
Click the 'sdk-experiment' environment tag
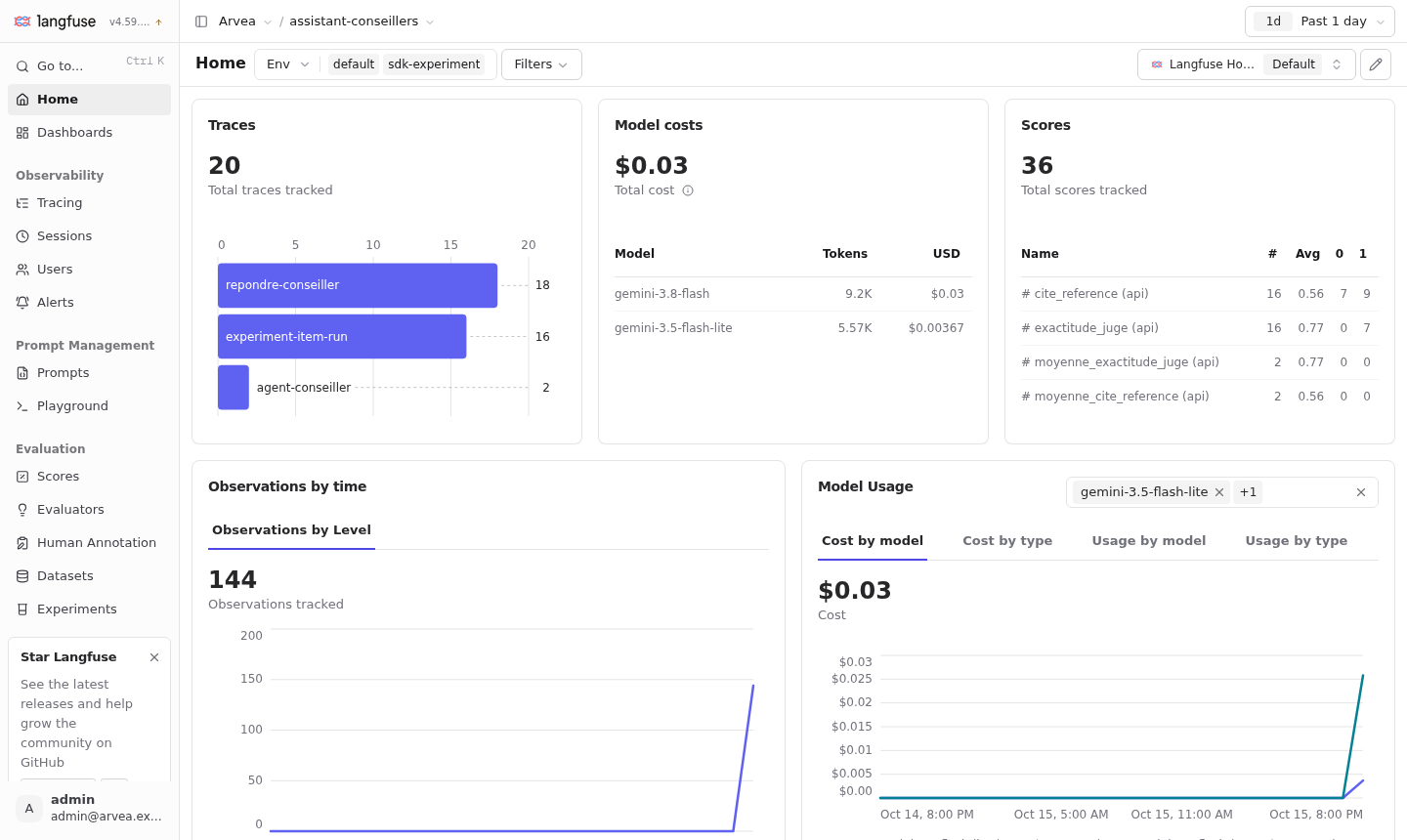[434, 64]
